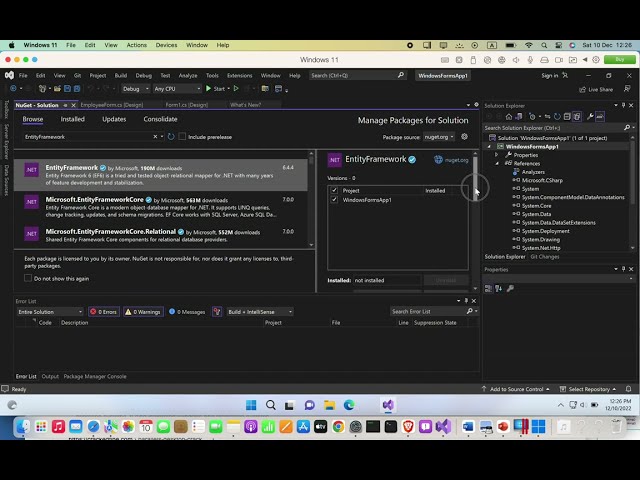Click Pending Changes Filter clock icon
The image size is (640, 480).
(x=532, y=117)
